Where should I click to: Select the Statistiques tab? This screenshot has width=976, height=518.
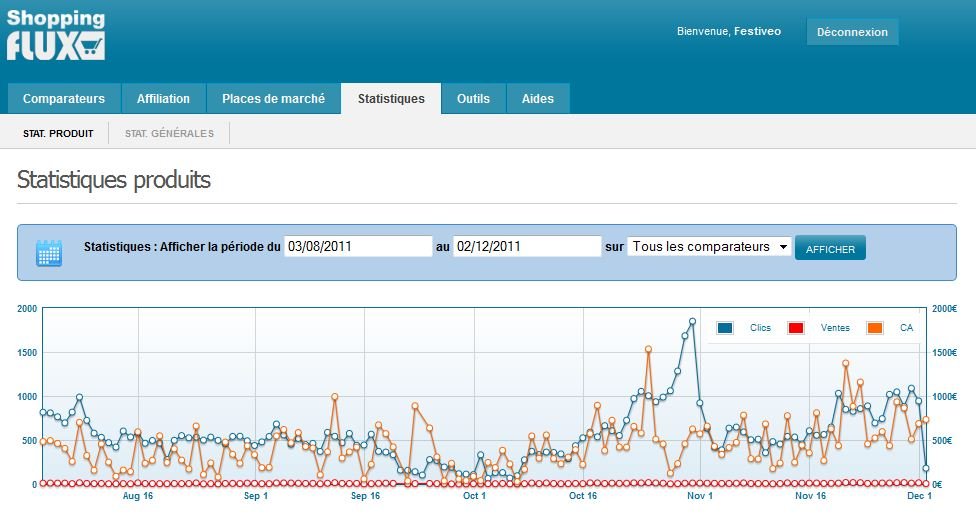(391, 99)
